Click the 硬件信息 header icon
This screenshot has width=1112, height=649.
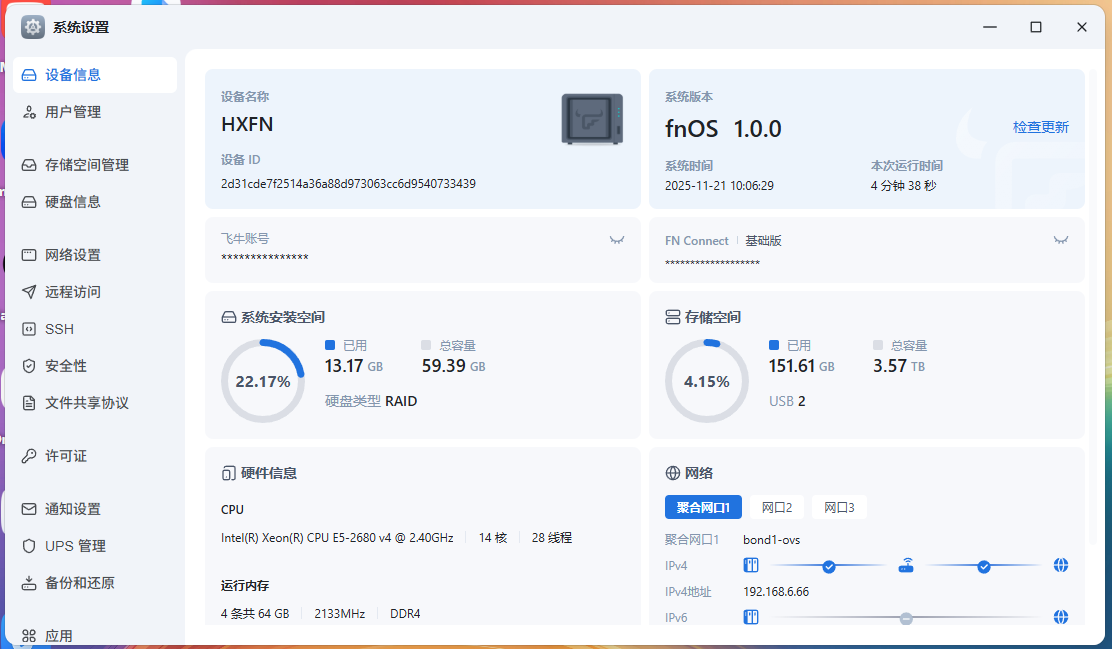click(228, 473)
